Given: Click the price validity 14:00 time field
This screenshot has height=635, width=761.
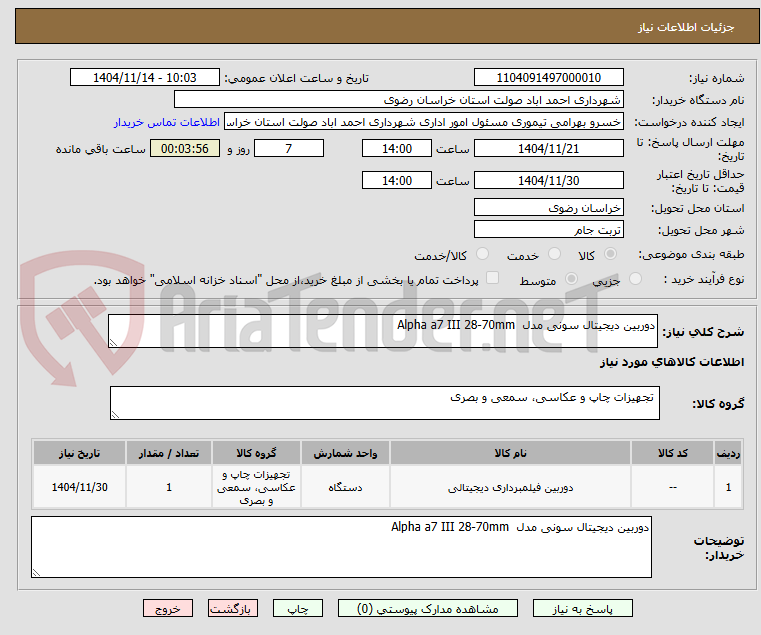Looking at the screenshot, I should click(397, 181).
